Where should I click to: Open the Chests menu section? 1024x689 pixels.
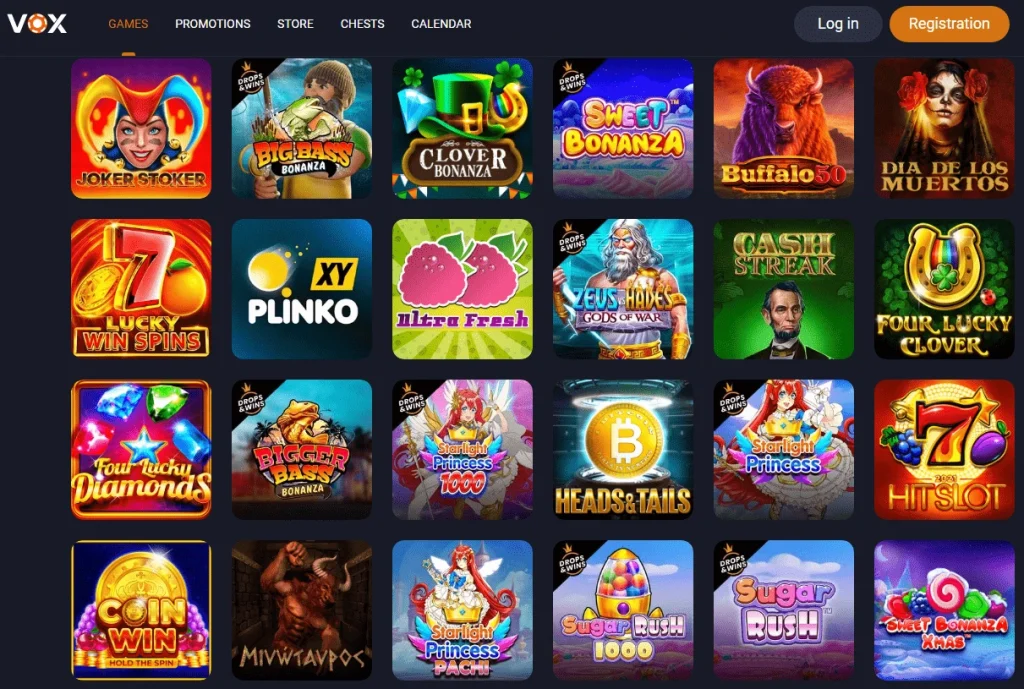pos(362,24)
